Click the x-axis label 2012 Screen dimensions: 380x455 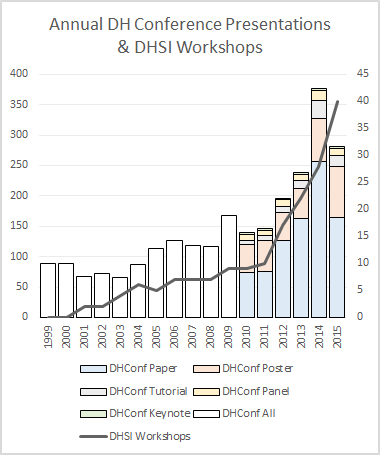point(283,337)
